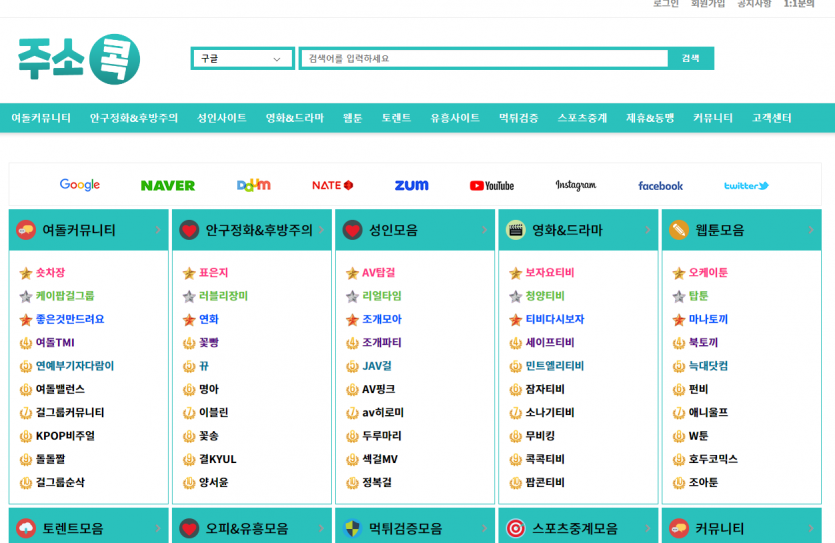Expand 먹튀검증모음 panel with its arrow
The height and width of the screenshot is (543, 835).
coord(485,528)
